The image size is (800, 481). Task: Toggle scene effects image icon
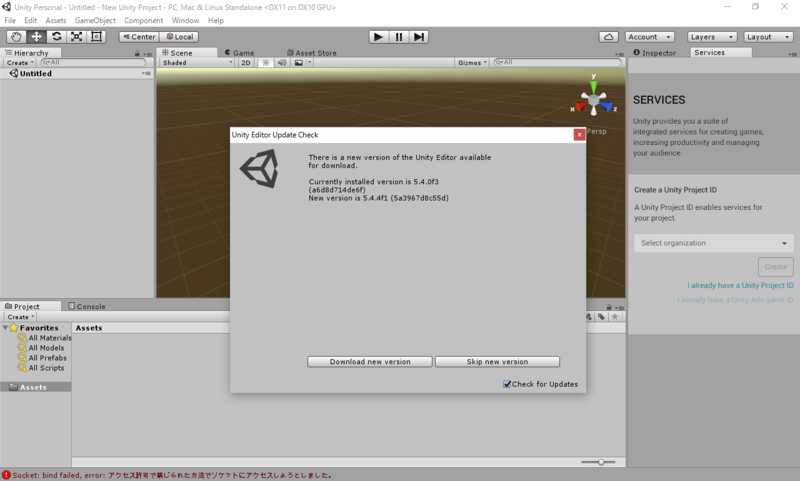point(299,62)
